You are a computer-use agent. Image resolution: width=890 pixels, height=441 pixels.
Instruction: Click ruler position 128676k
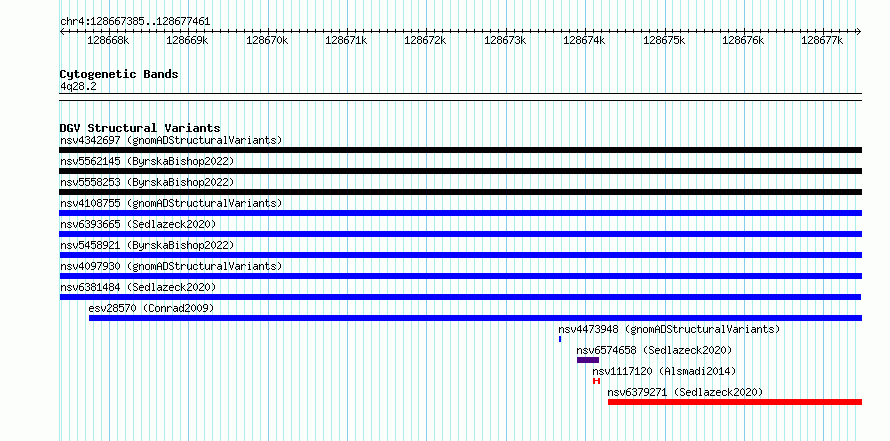[x=743, y=41]
